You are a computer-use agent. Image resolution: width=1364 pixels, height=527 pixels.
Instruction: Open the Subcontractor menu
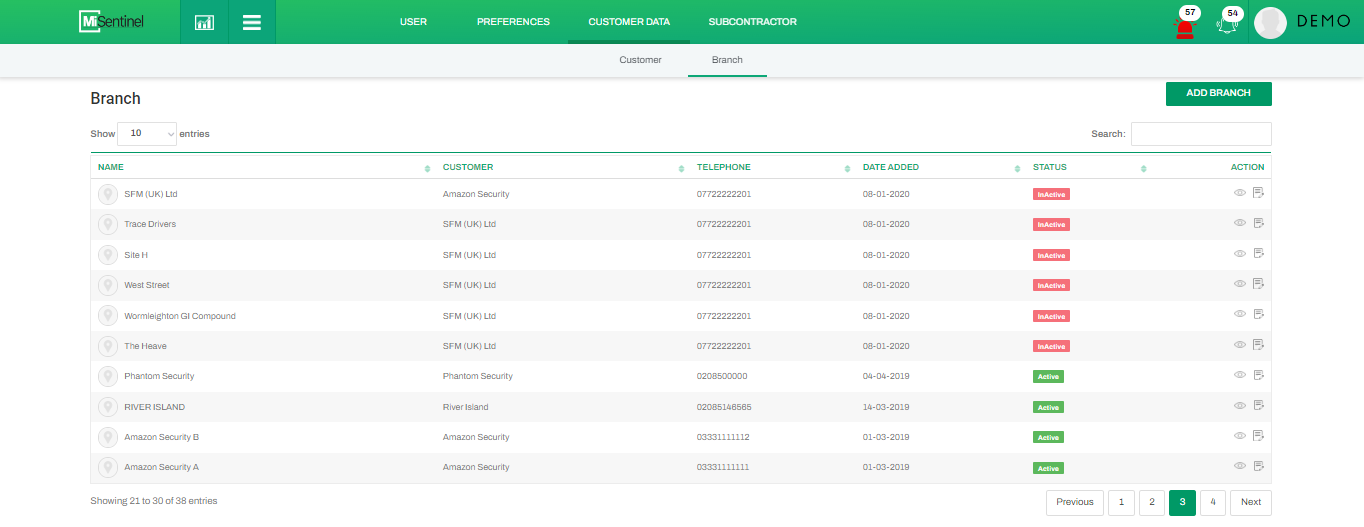(x=752, y=22)
